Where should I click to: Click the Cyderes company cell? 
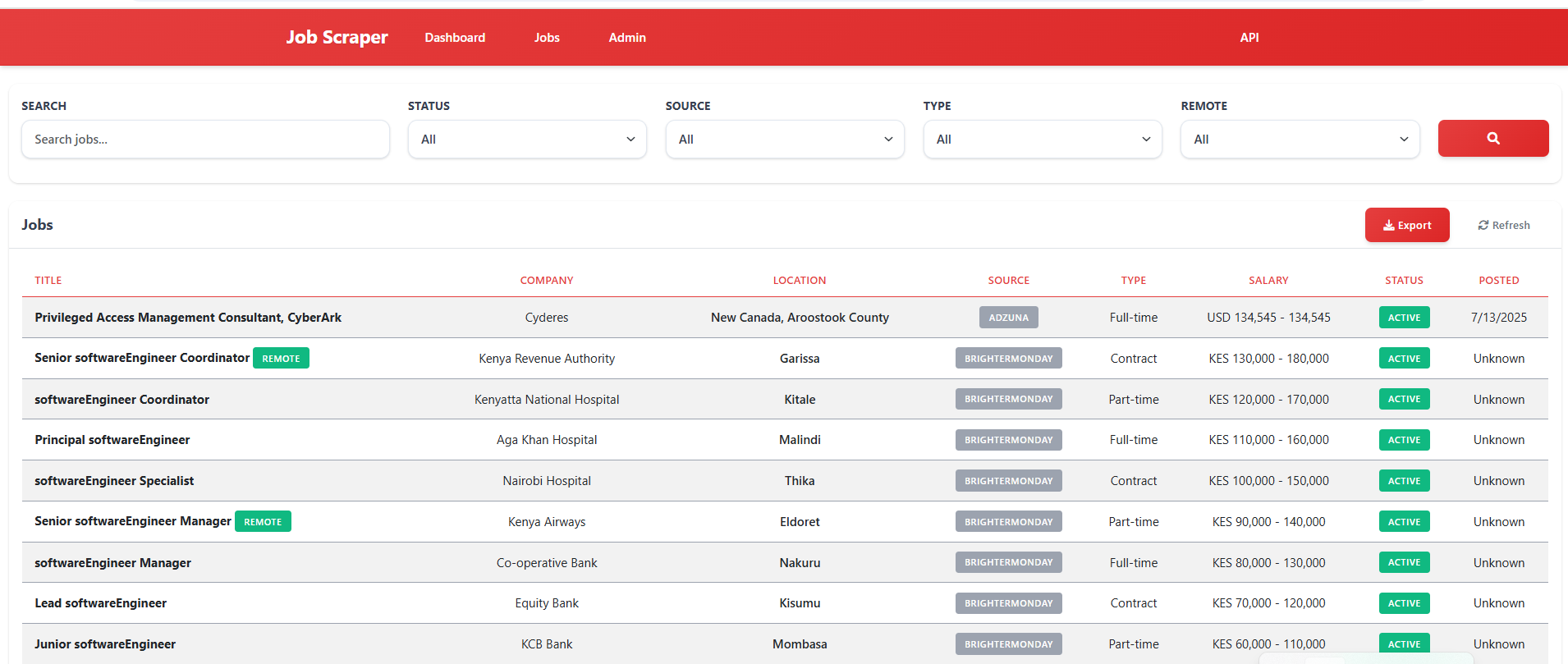click(547, 318)
